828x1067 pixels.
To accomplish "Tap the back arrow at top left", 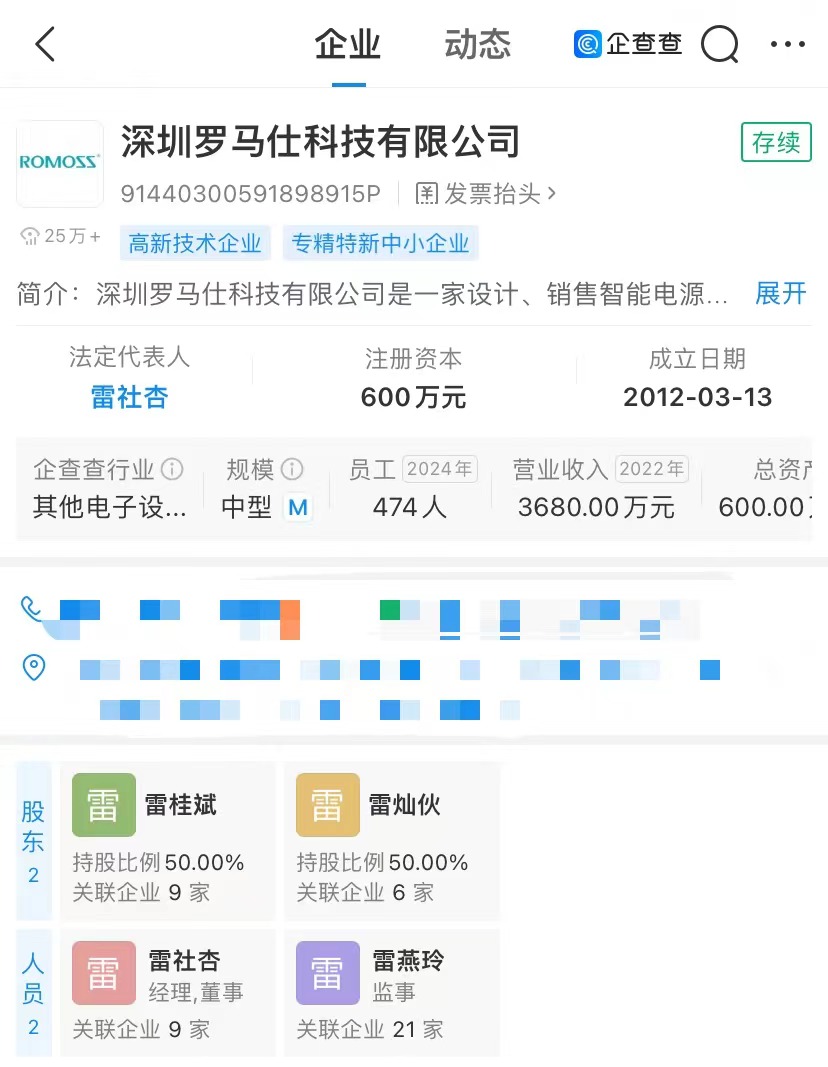I will click(44, 44).
